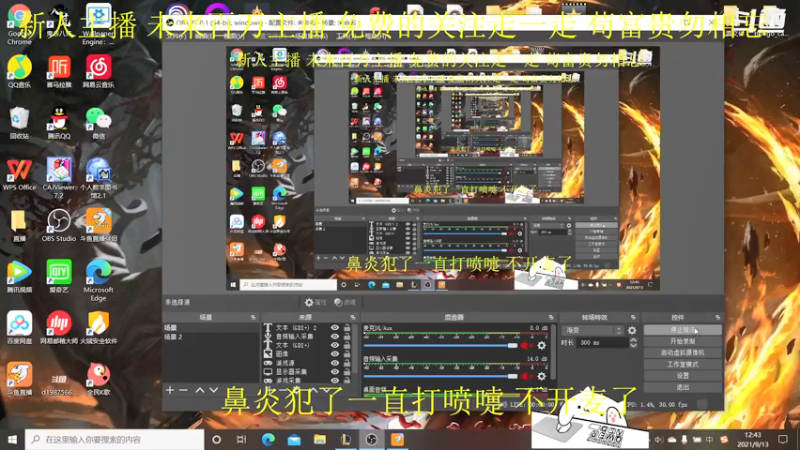Pop out the 控件 dock panel
Image resolution: width=800 pixels, height=450 pixels.
717,317
